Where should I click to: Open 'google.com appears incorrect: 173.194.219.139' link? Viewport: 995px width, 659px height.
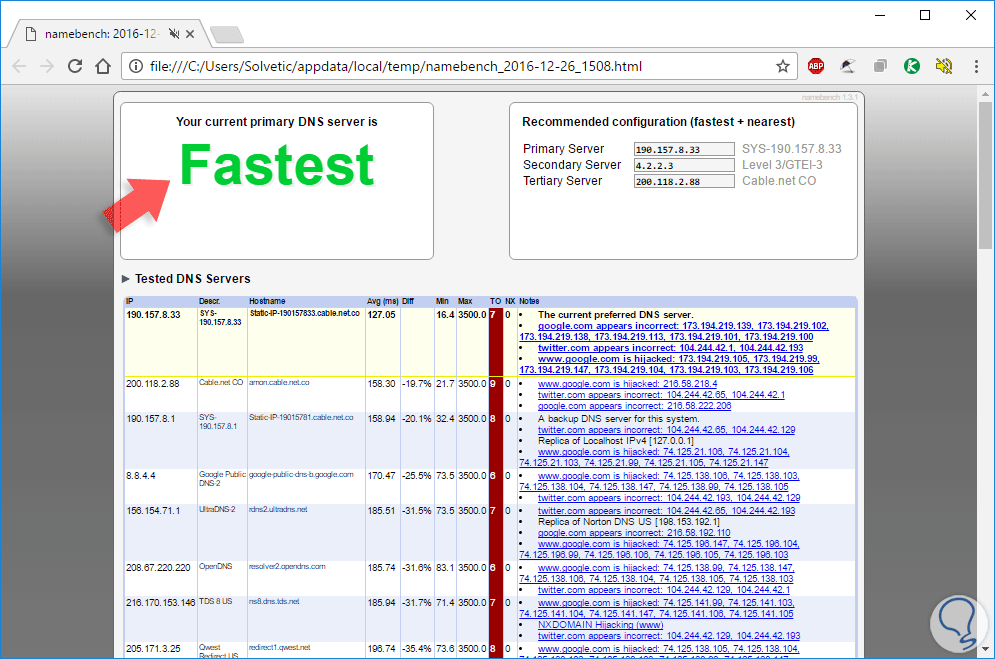pyautogui.click(x=674, y=331)
